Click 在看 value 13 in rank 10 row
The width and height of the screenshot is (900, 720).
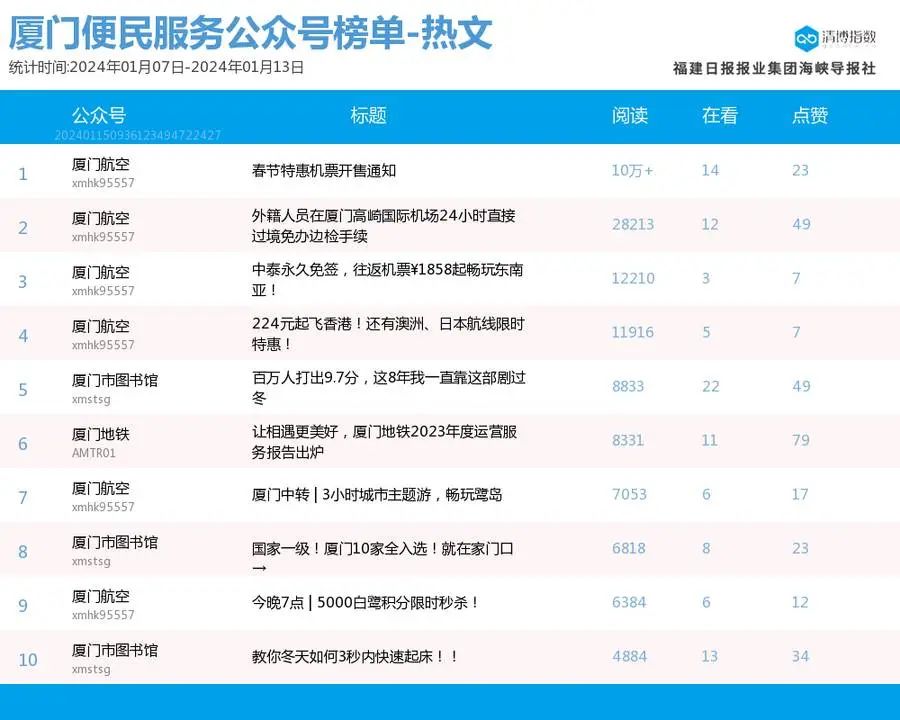click(x=709, y=656)
